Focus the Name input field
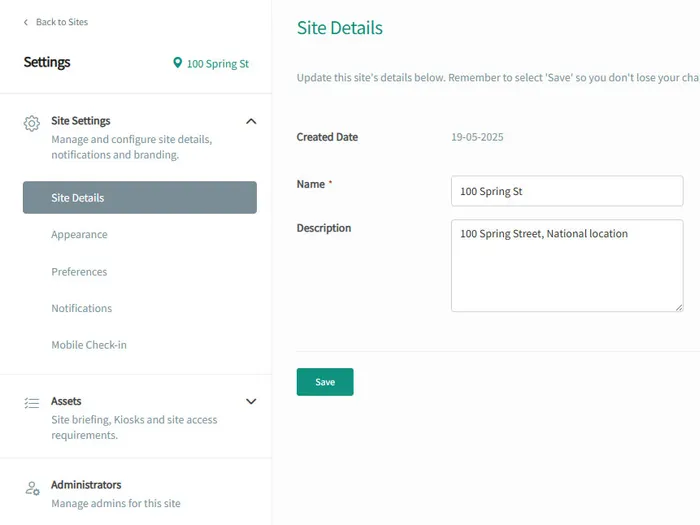The width and height of the screenshot is (700, 525). pos(567,191)
